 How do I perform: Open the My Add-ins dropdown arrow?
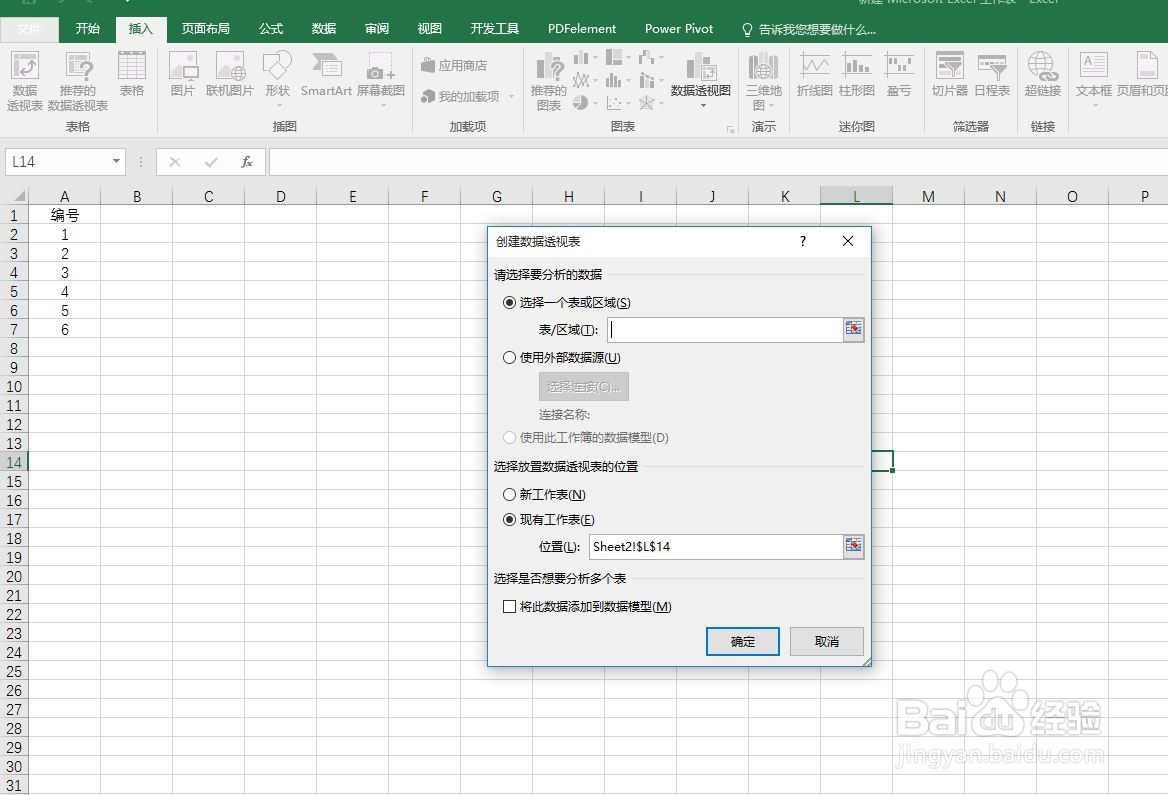coord(511,97)
